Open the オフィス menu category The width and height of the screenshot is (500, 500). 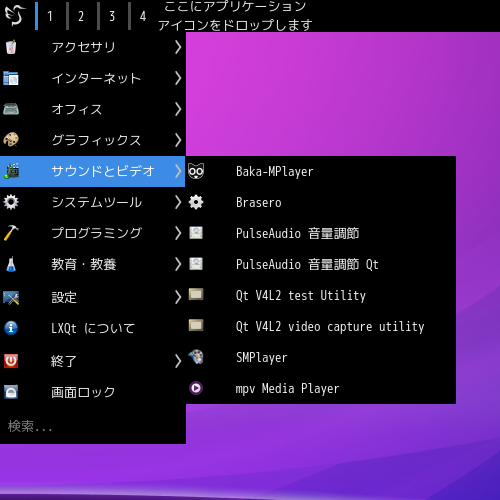[x=93, y=109]
